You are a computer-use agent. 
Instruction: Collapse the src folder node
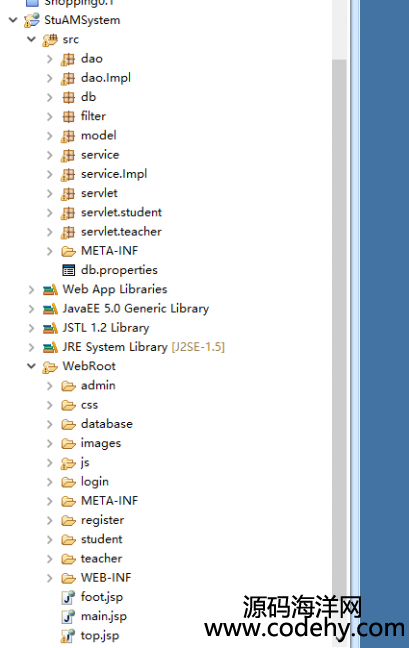pos(31,39)
